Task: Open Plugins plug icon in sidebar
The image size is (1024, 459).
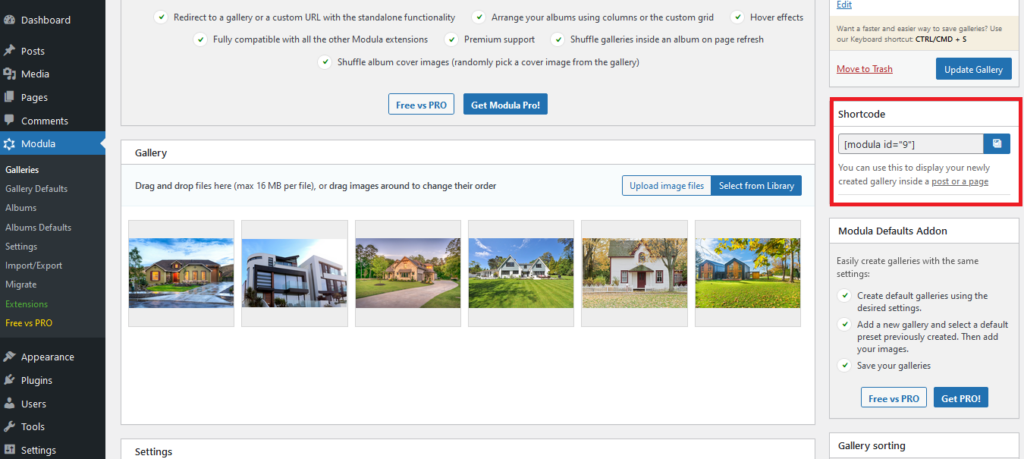Action: coord(10,380)
